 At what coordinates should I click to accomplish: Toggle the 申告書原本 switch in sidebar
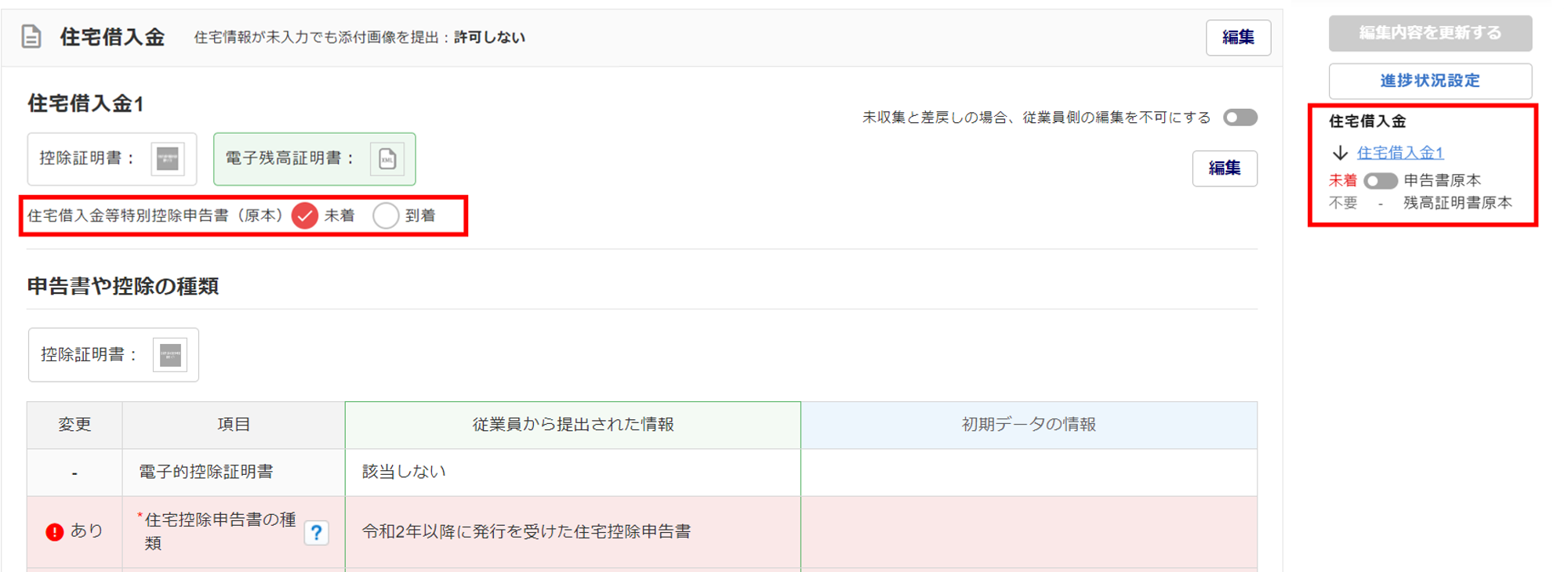click(x=1381, y=181)
